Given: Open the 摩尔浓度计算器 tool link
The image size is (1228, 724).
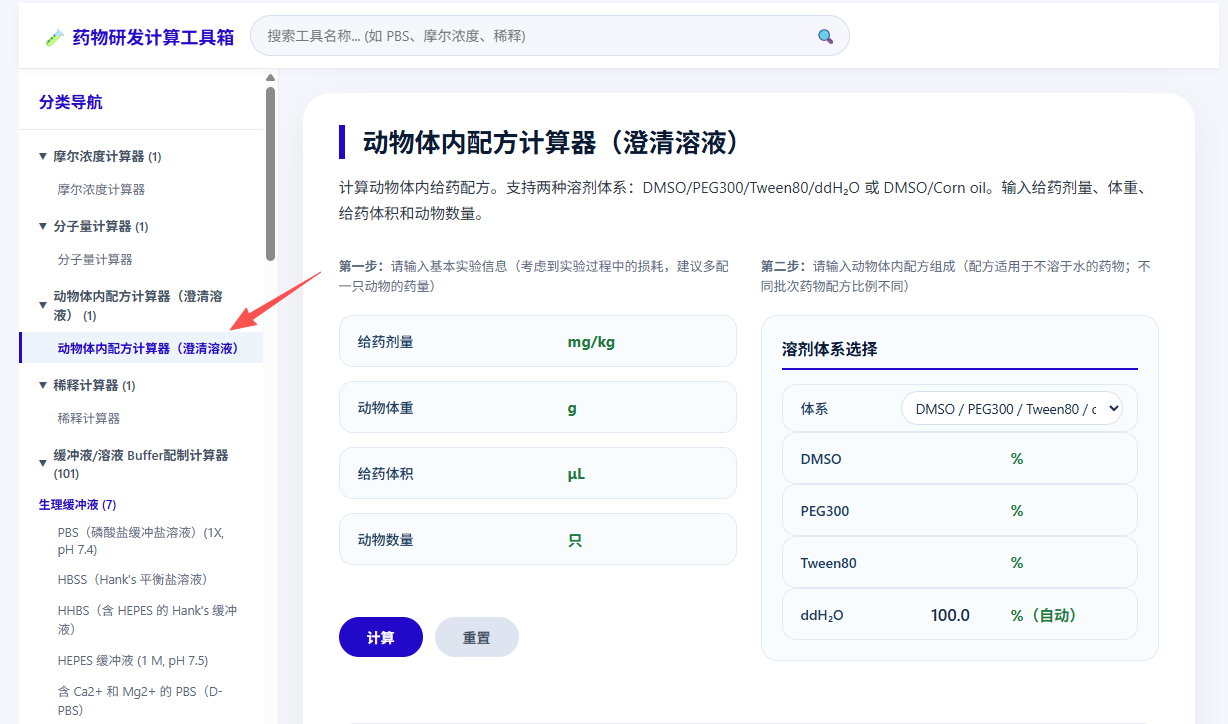Looking at the screenshot, I should 101,189.
